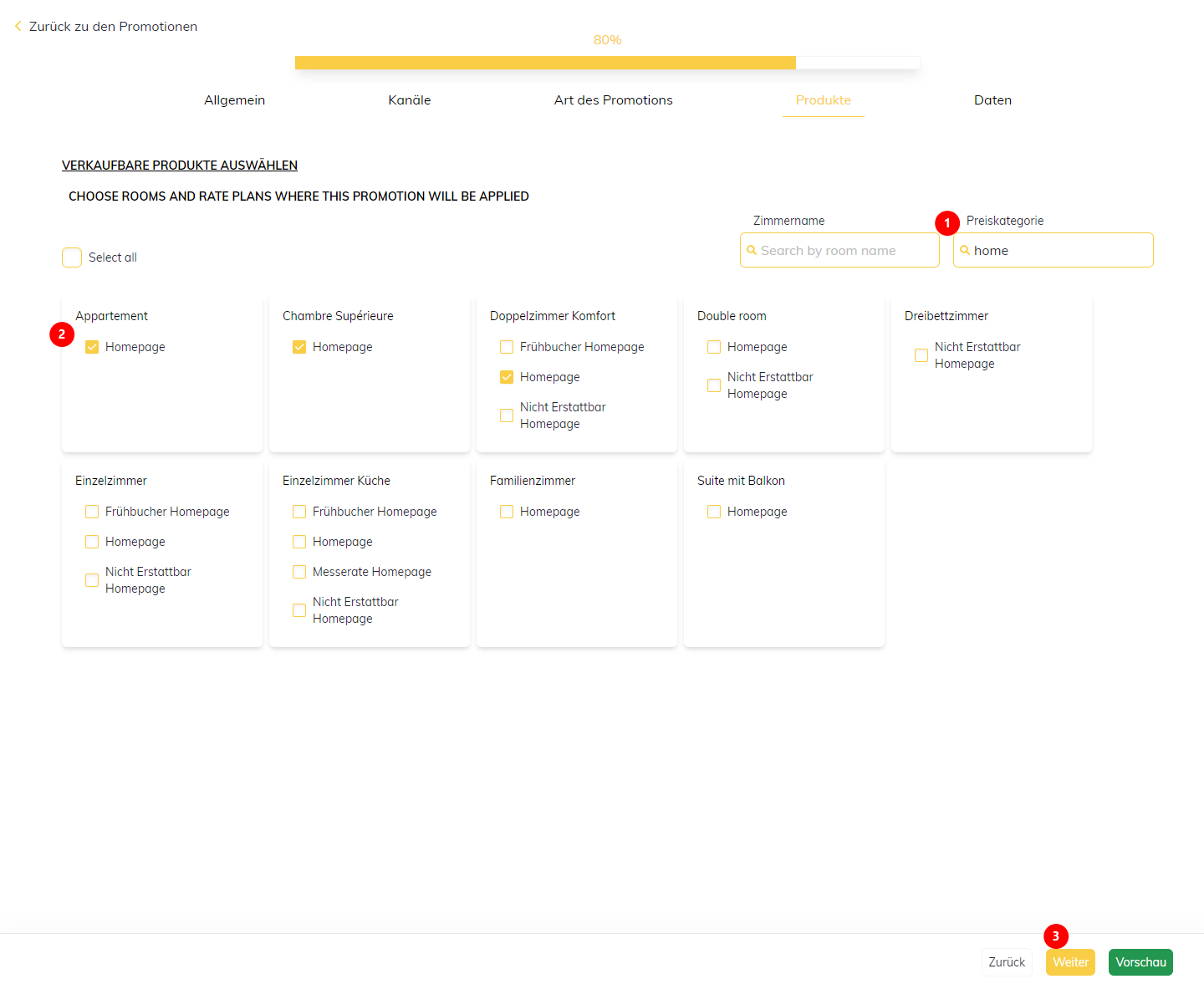1204x984 pixels.
Task: Click the green Vorschau button
Action: tap(1140, 962)
